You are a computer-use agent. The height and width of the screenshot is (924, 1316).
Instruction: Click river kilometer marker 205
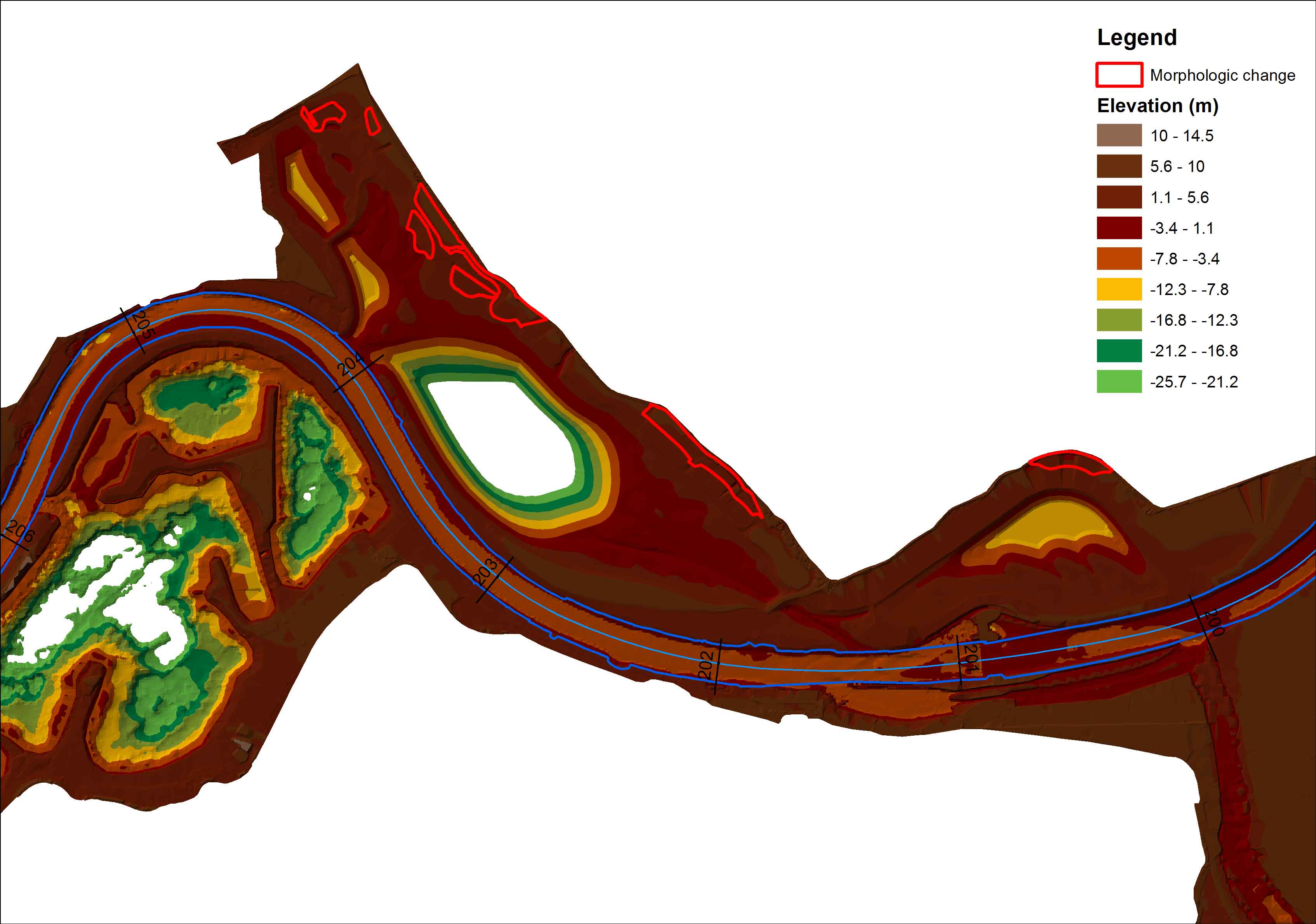pyautogui.click(x=143, y=325)
